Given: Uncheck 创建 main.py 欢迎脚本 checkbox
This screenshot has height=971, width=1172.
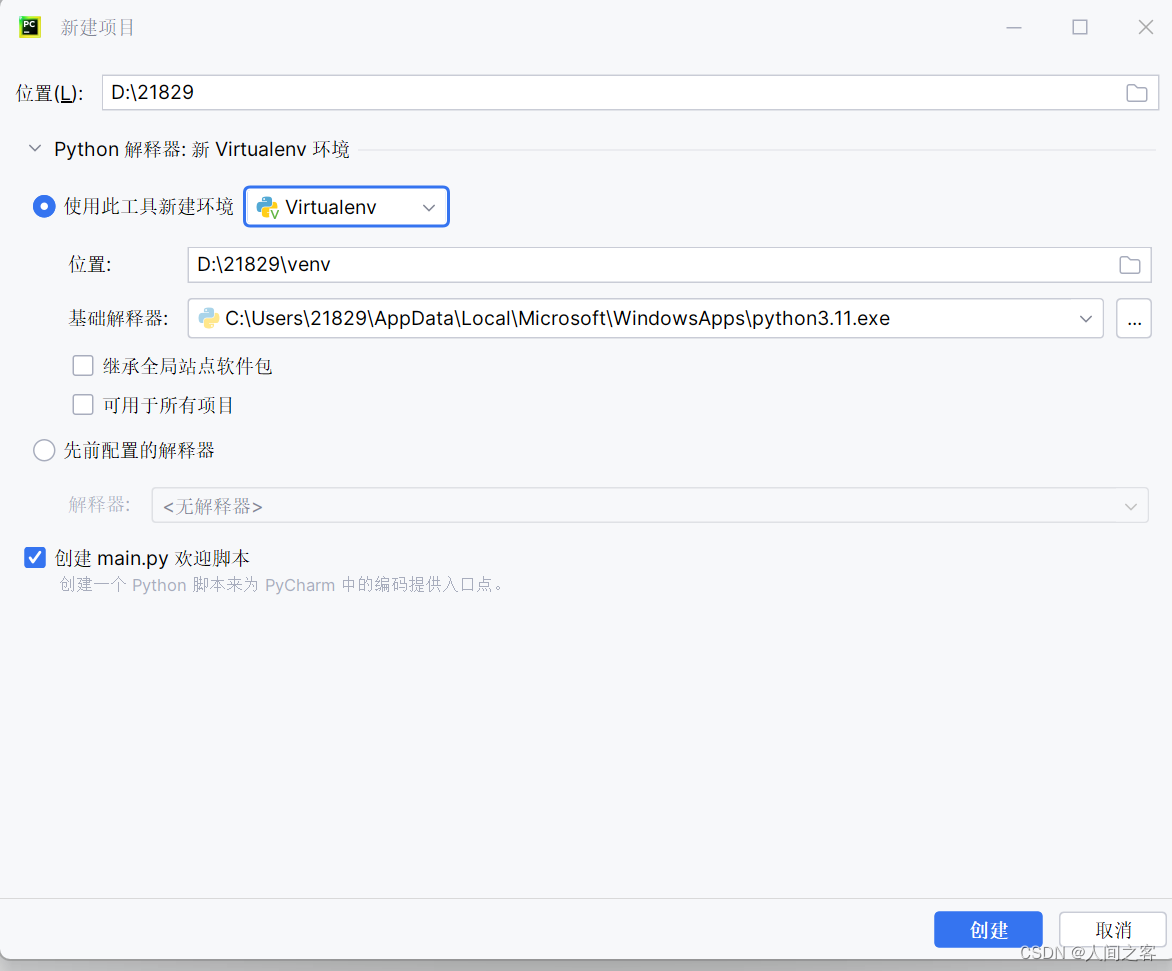Looking at the screenshot, I should 35,558.
